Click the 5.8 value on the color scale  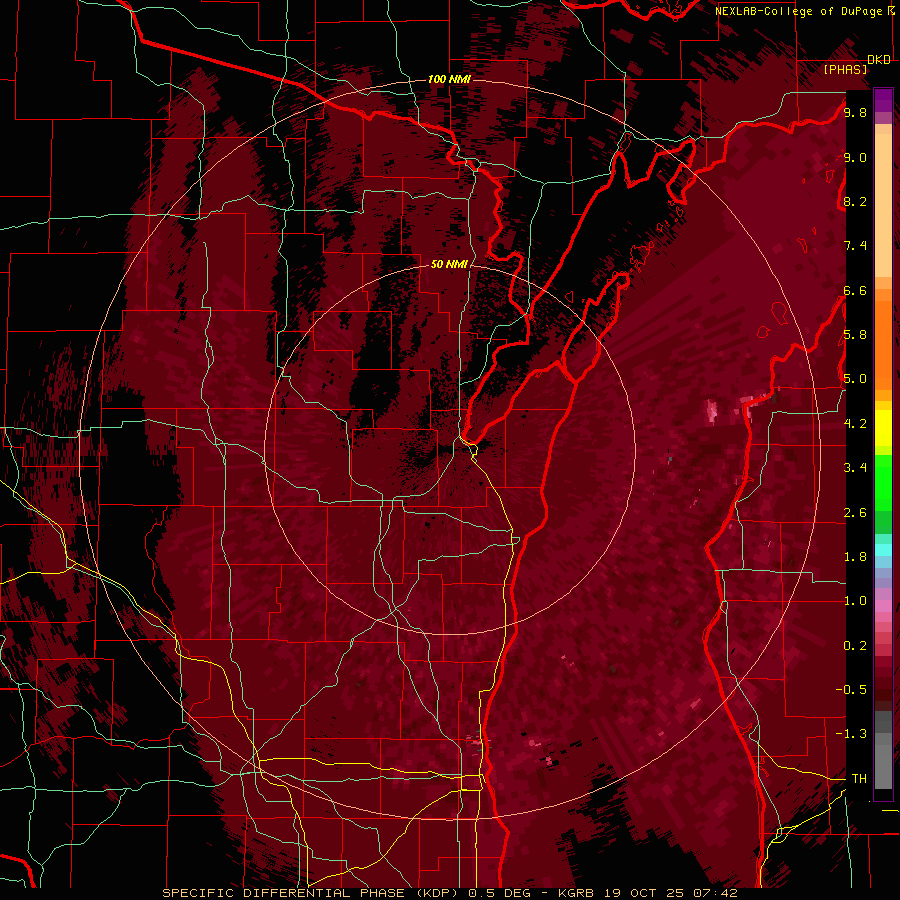pos(855,335)
